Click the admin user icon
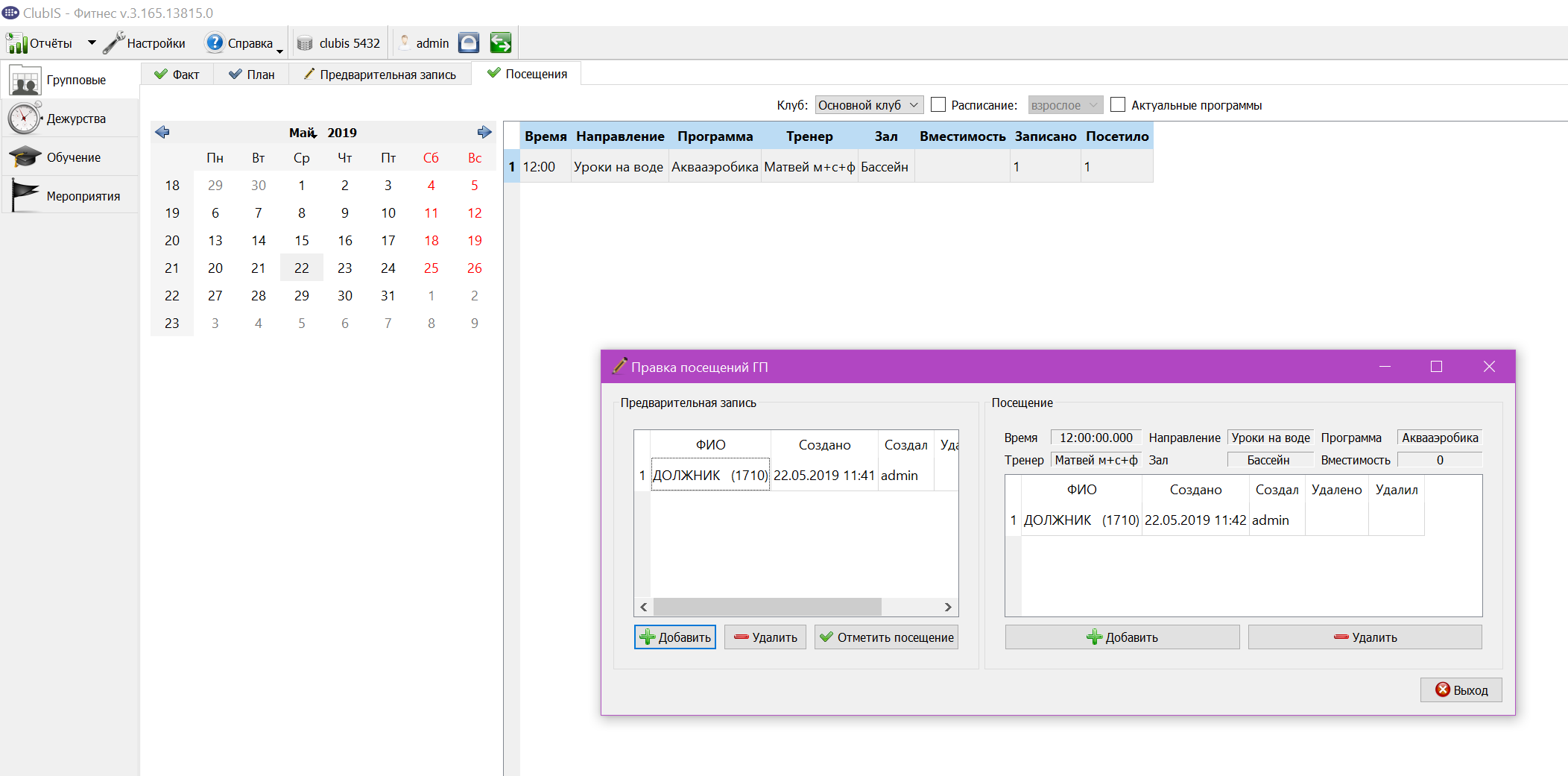 404,43
